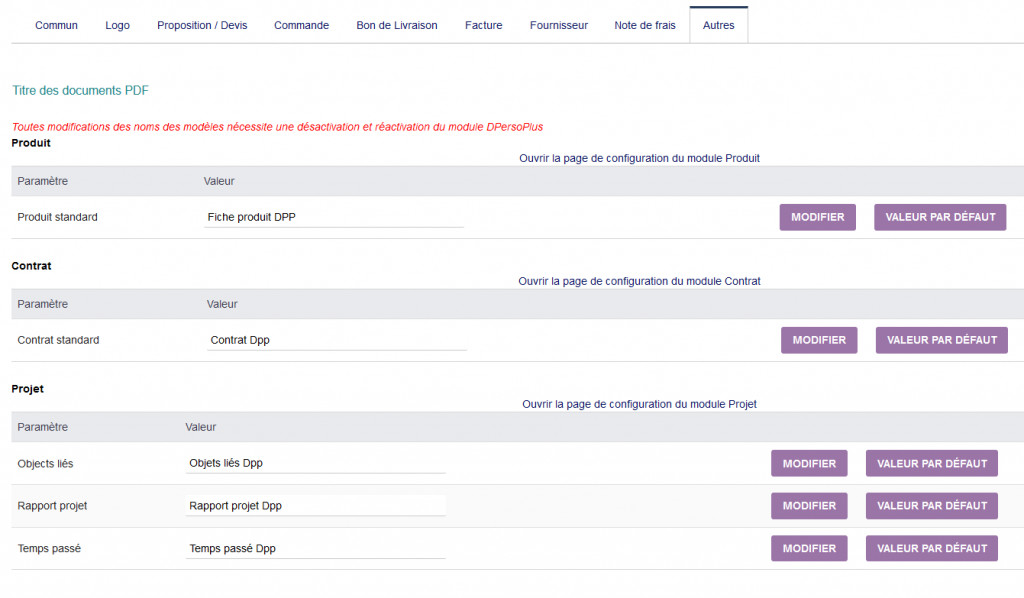This screenshot has width=1024, height=598.
Task: Click Modifier for Contrat standard
Action: tap(819, 340)
